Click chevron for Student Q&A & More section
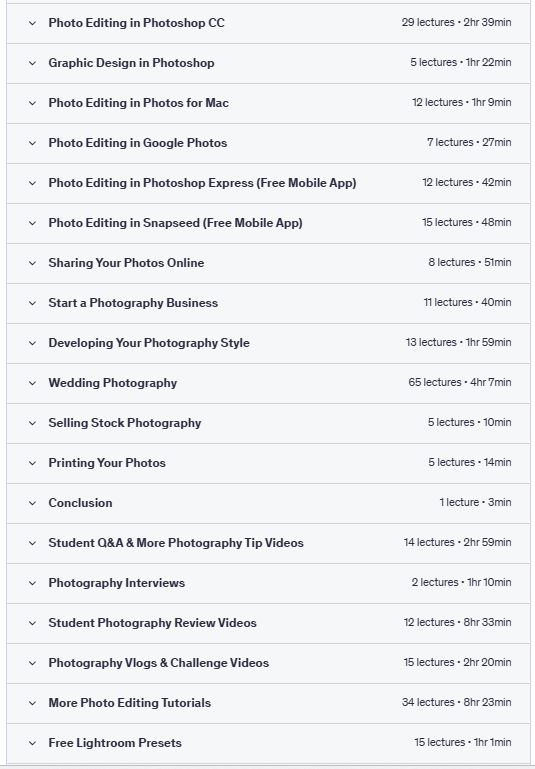Image resolution: width=535 pixels, height=769 pixels. click(32, 543)
